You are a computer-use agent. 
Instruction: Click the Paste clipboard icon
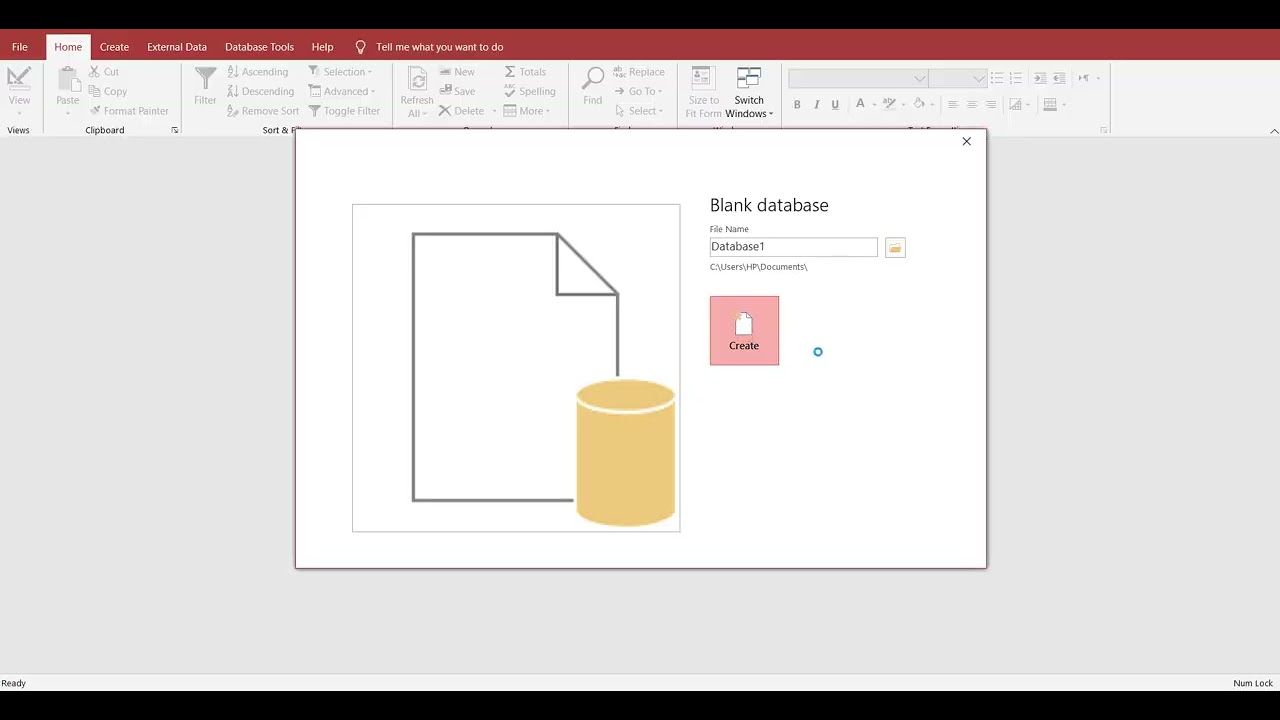pyautogui.click(x=68, y=80)
